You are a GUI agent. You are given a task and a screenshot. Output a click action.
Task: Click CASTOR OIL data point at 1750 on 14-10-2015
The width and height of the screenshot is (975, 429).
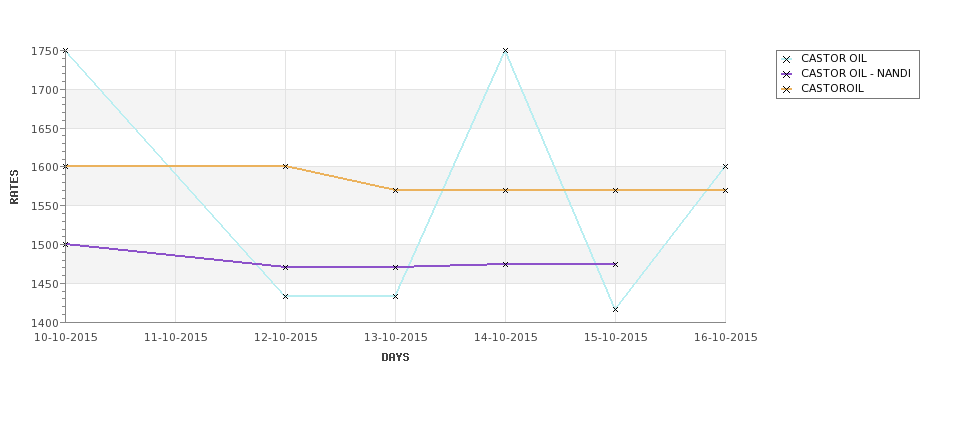(x=506, y=50)
